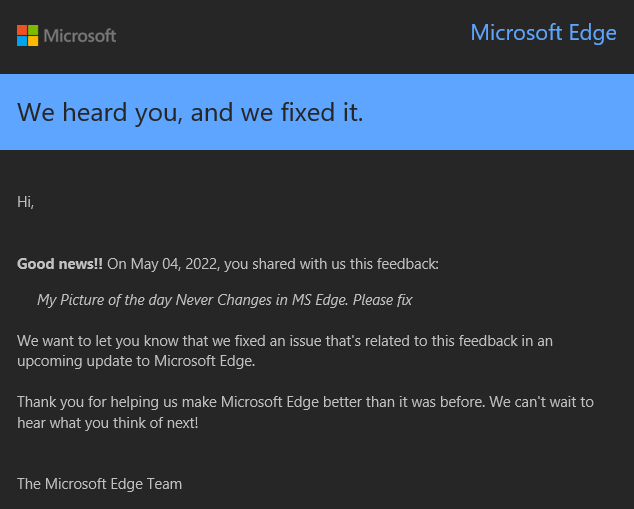Click the 'Hi,' greeting text
The width and height of the screenshot is (634, 509).
[26, 202]
